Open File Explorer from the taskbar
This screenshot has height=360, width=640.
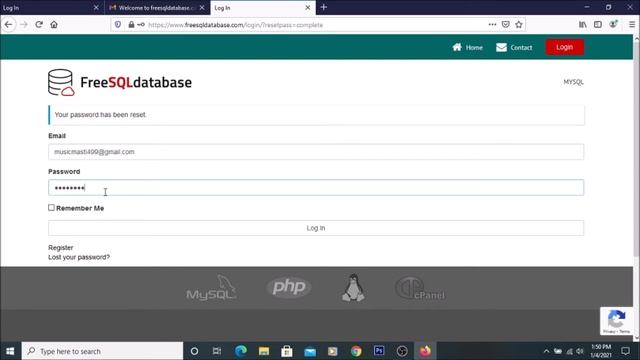(264, 351)
